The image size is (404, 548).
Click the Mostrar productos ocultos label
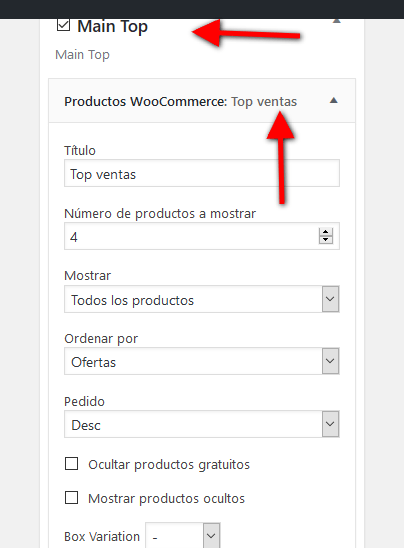(166, 498)
